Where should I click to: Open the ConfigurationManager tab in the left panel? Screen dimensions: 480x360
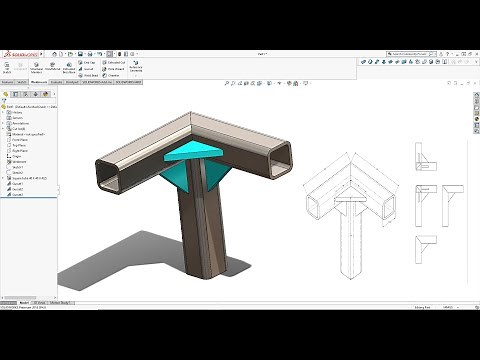(25, 94)
